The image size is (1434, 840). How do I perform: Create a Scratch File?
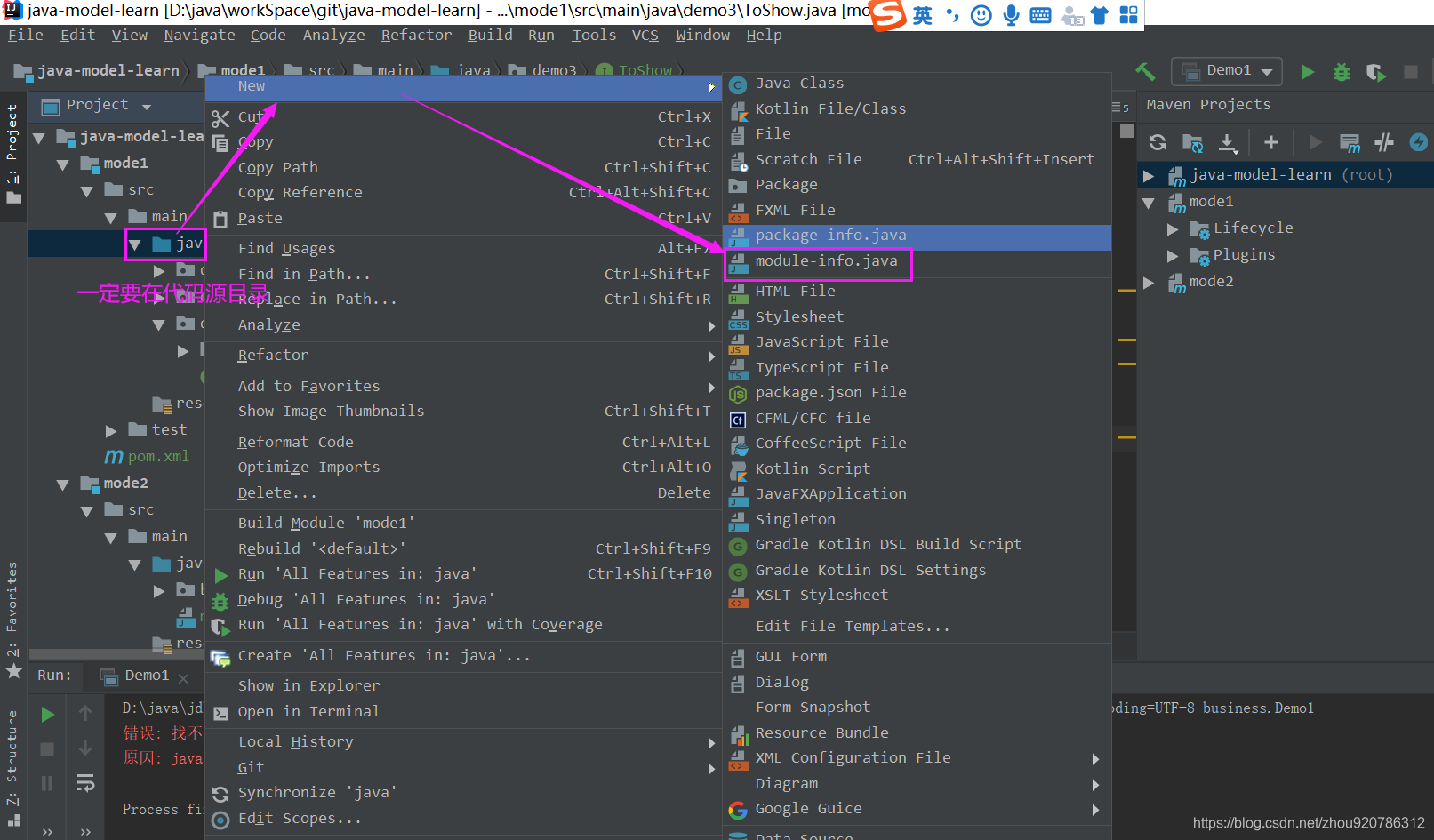(x=917, y=159)
